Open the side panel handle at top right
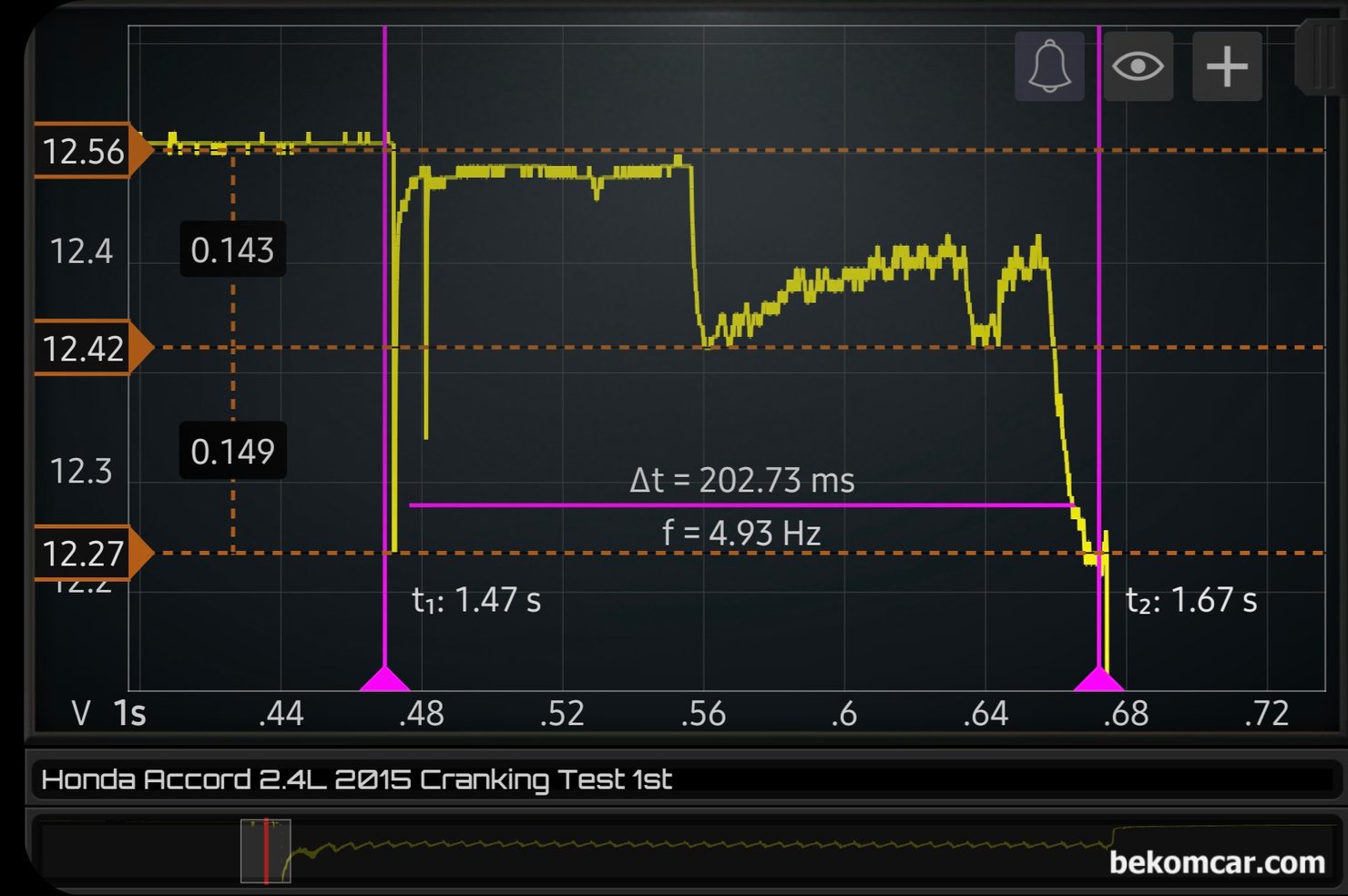Viewport: 1348px width, 896px height. coord(1318,59)
